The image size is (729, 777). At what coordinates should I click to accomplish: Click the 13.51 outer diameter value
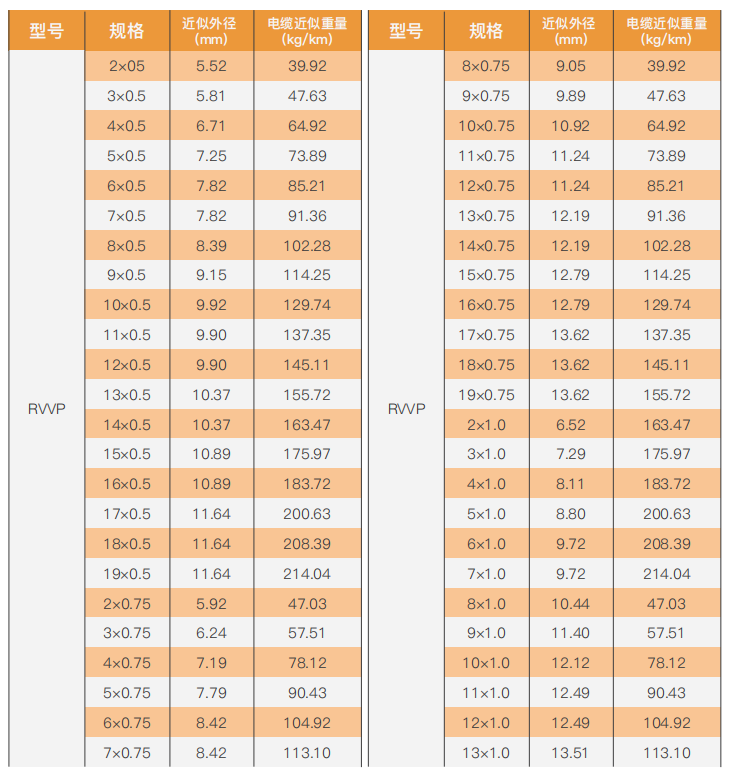570,753
